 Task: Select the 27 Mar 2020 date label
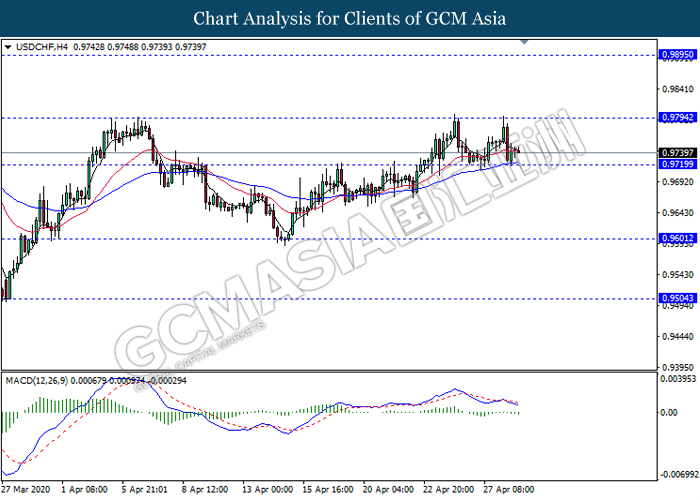27,490
